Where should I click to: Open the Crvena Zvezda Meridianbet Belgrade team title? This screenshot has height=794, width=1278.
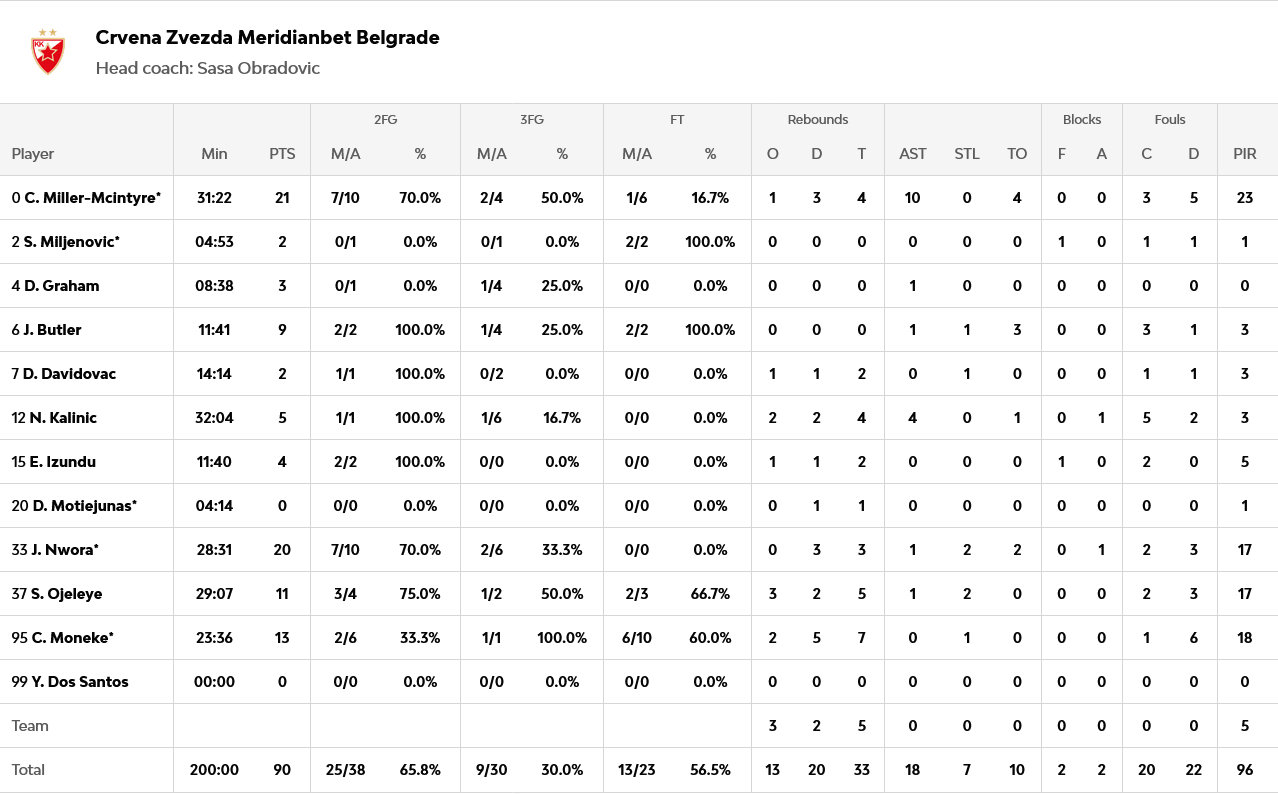267,38
